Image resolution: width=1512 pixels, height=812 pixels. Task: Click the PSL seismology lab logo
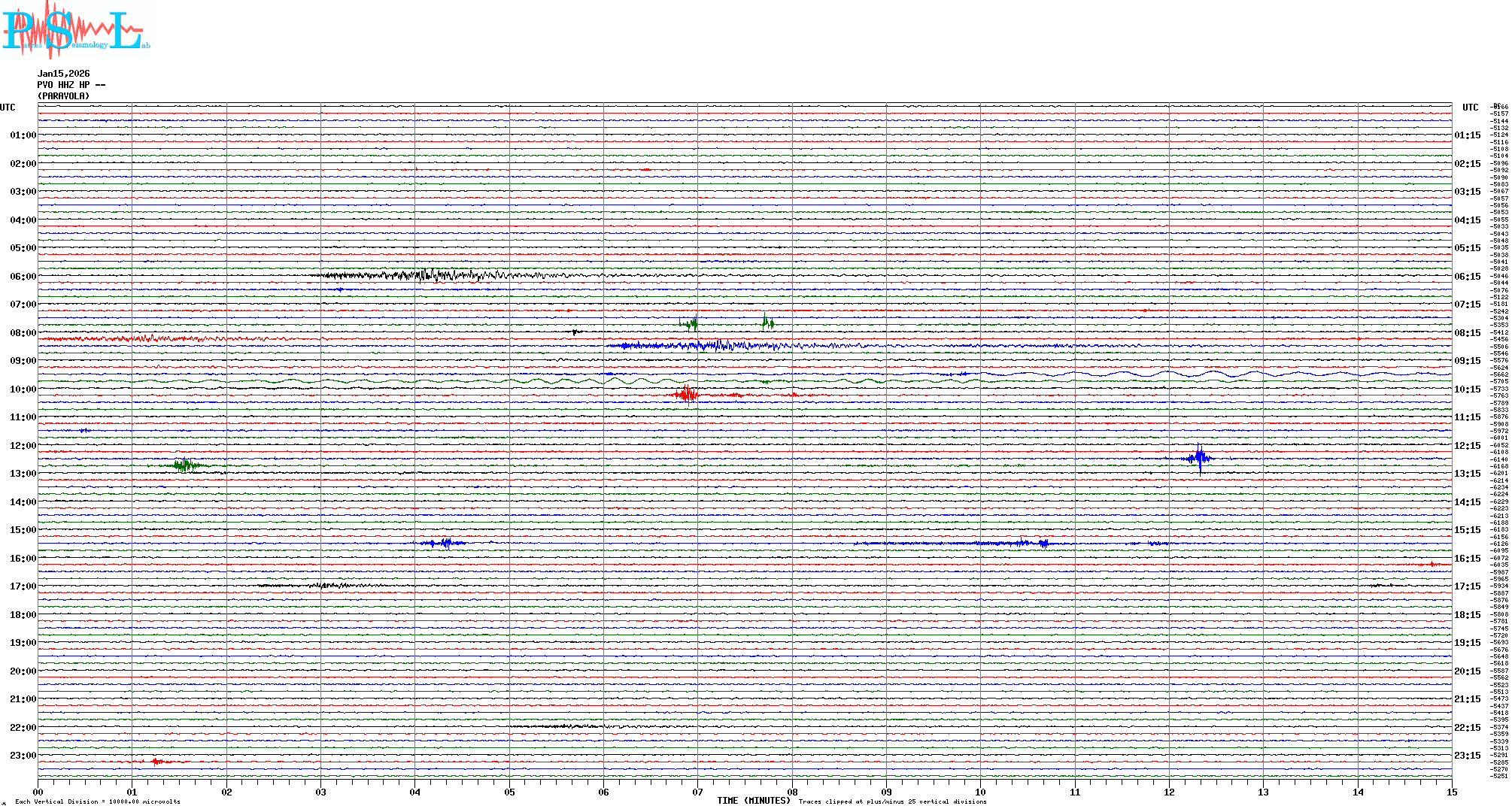tap(75, 30)
